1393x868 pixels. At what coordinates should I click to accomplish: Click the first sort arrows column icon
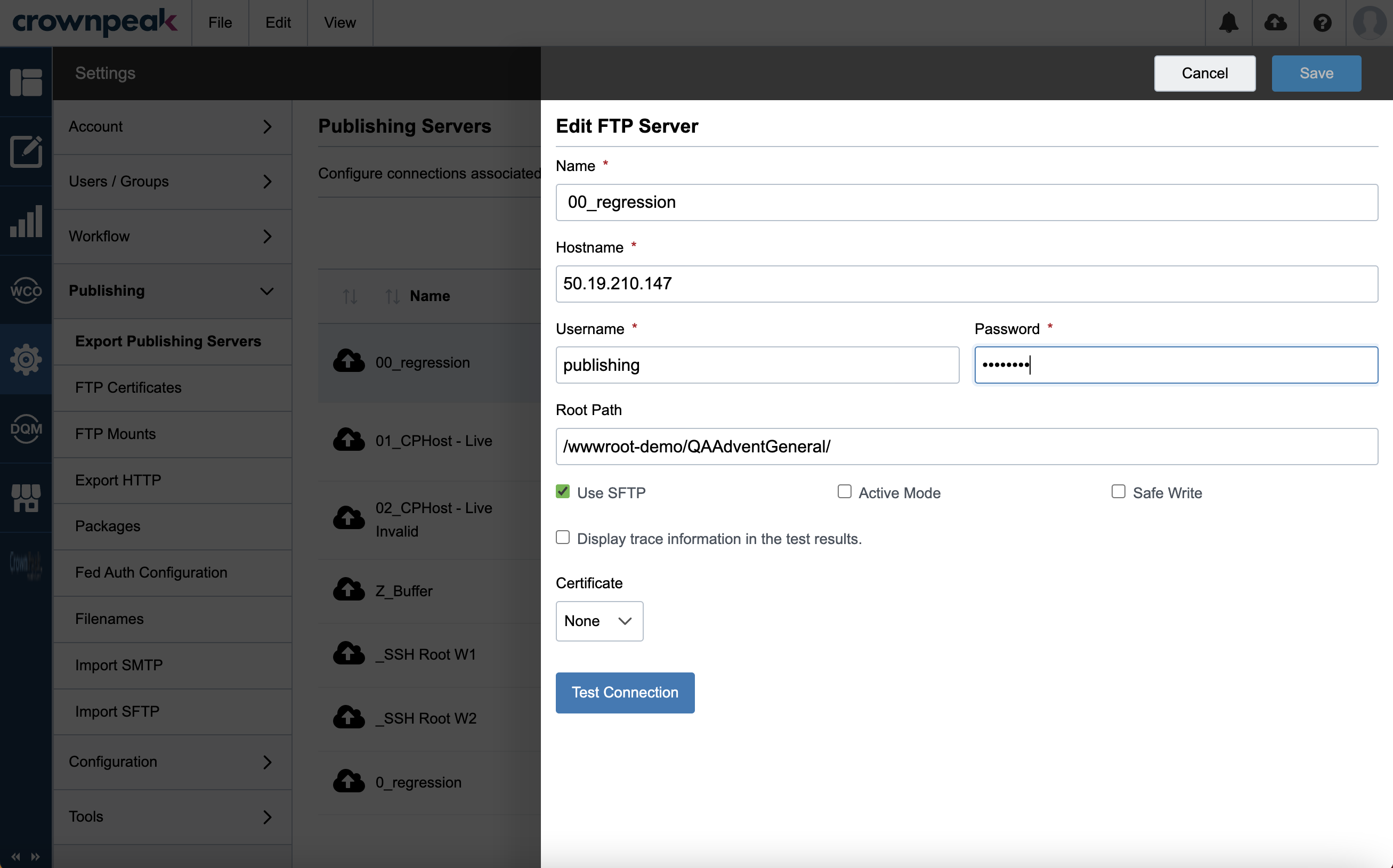tap(350, 296)
